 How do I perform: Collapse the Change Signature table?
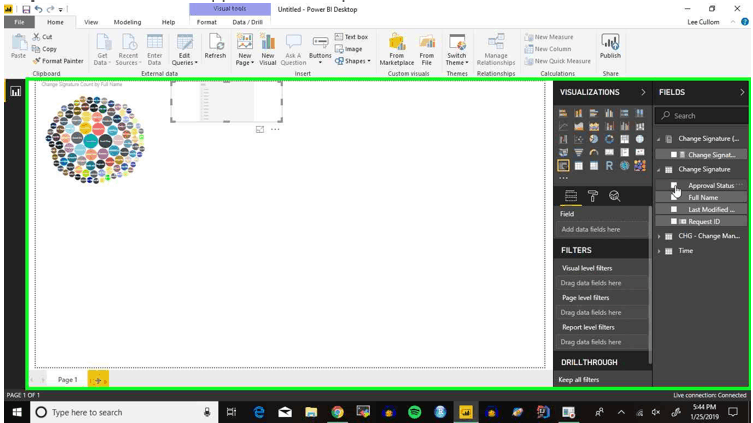pyautogui.click(x=659, y=169)
